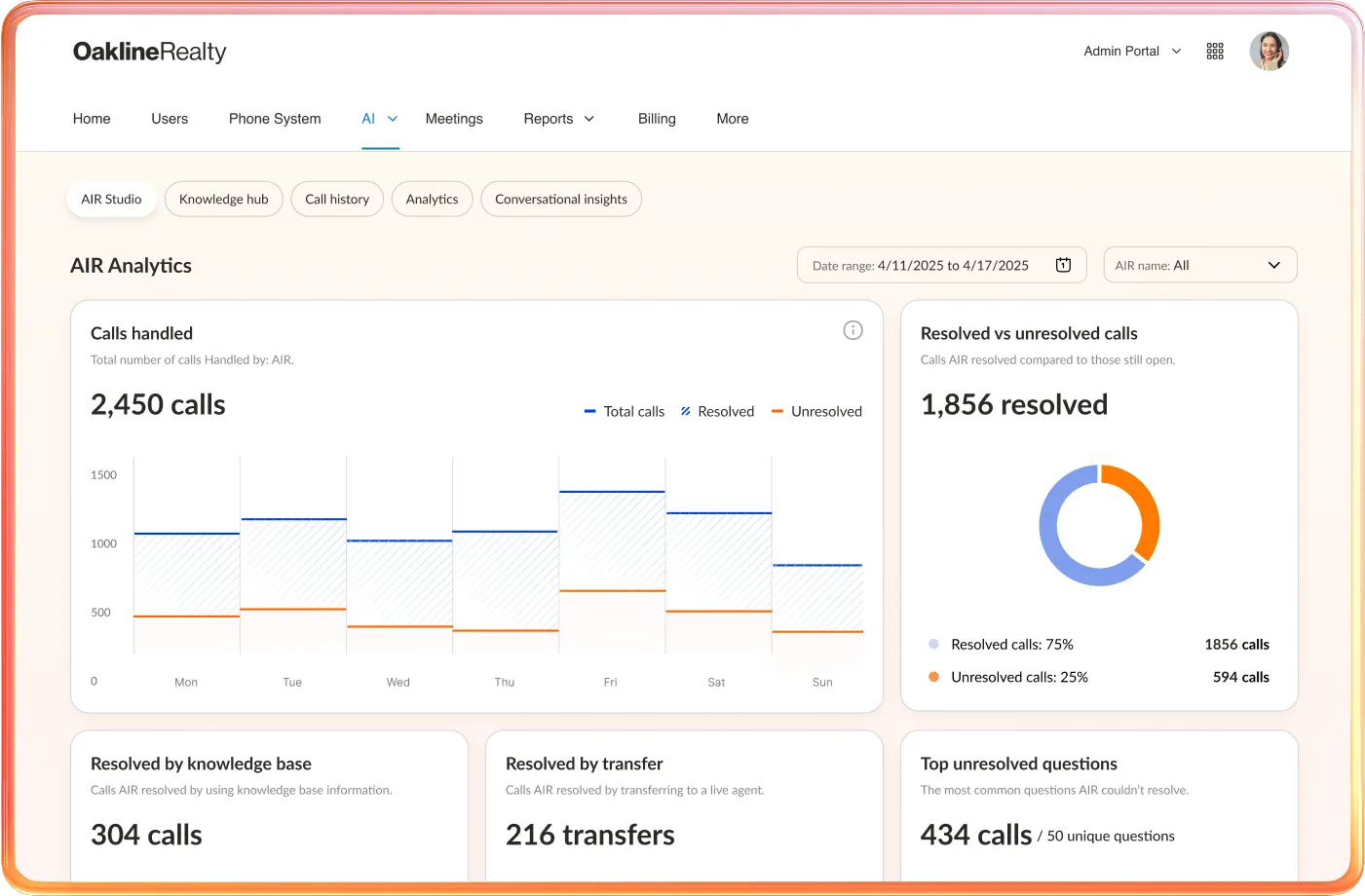Toggle the Unresolved legend item
1365x896 pixels.
816,411
